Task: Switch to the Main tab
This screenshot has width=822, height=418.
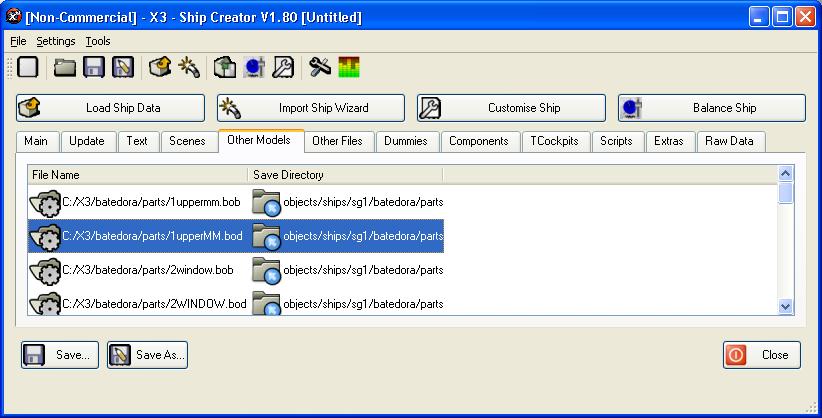Action: [x=36, y=141]
